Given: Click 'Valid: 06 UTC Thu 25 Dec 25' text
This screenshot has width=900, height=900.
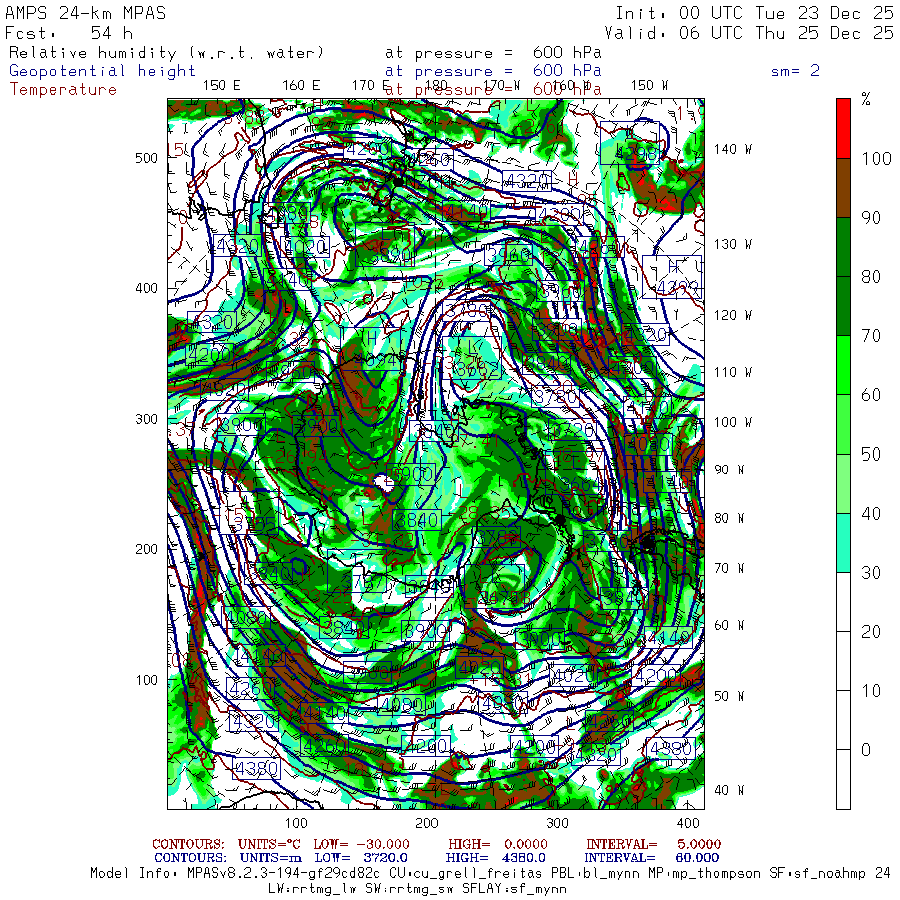Looking at the screenshot, I should [x=749, y=33].
